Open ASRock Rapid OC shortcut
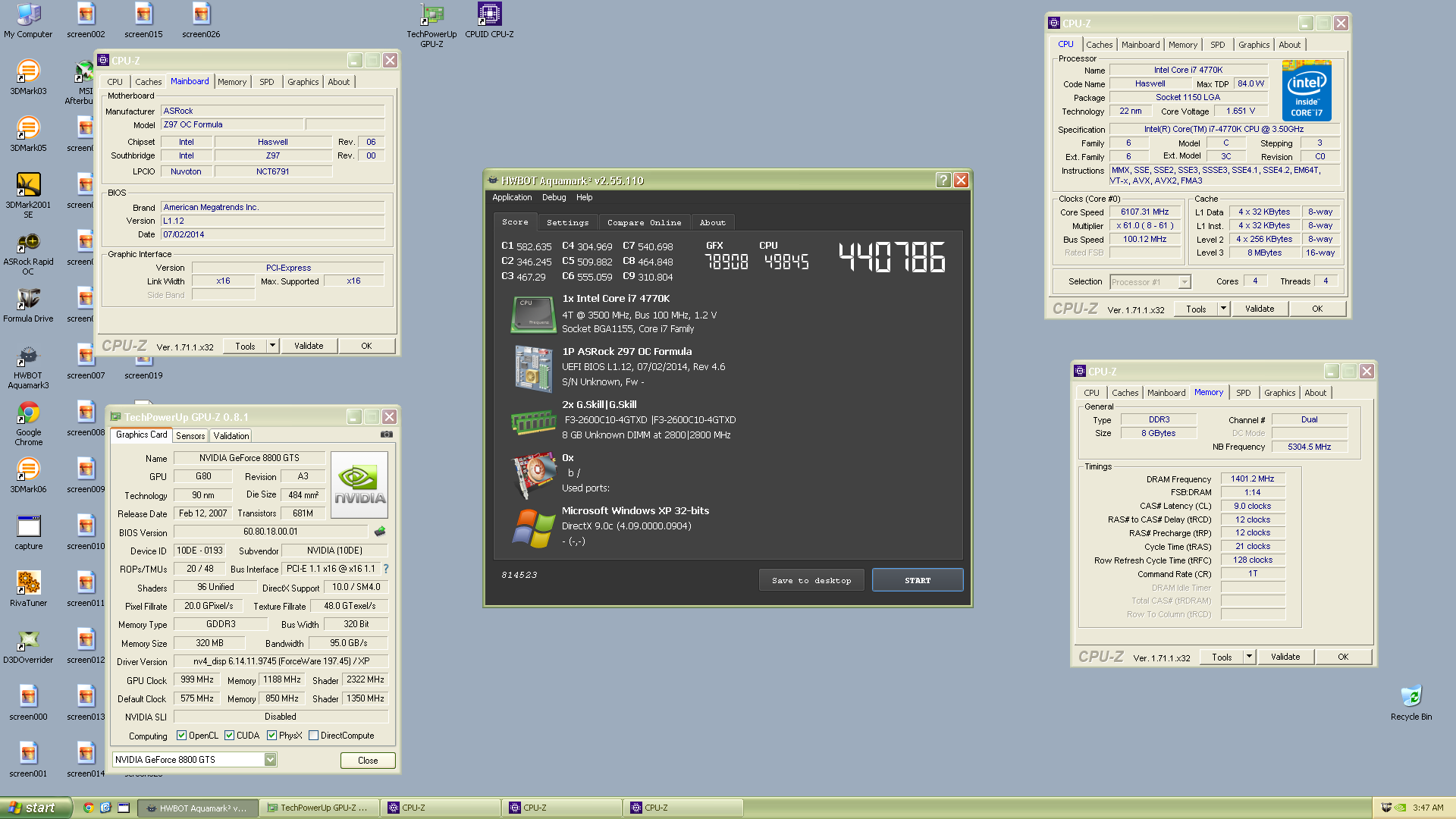Image resolution: width=1456 pixels, height=819 pixels. click(x=28, y=252)
